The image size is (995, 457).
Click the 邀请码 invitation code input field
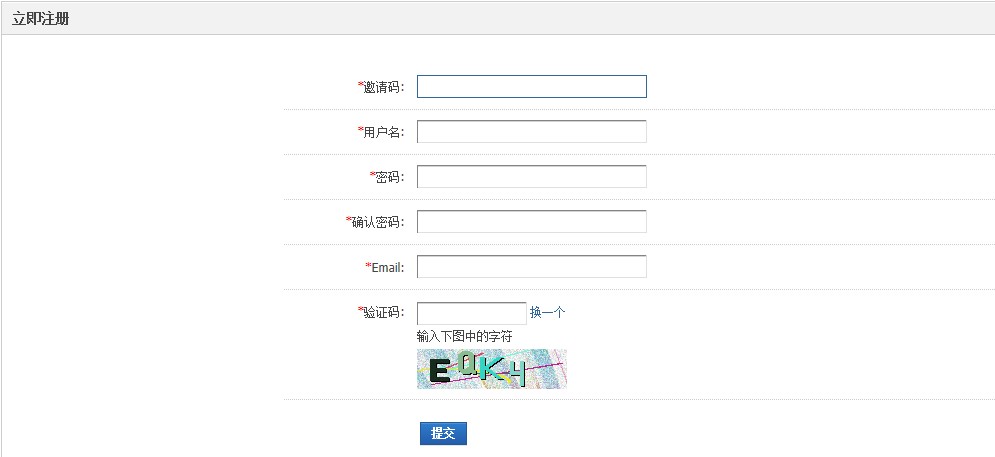point(531,87)
